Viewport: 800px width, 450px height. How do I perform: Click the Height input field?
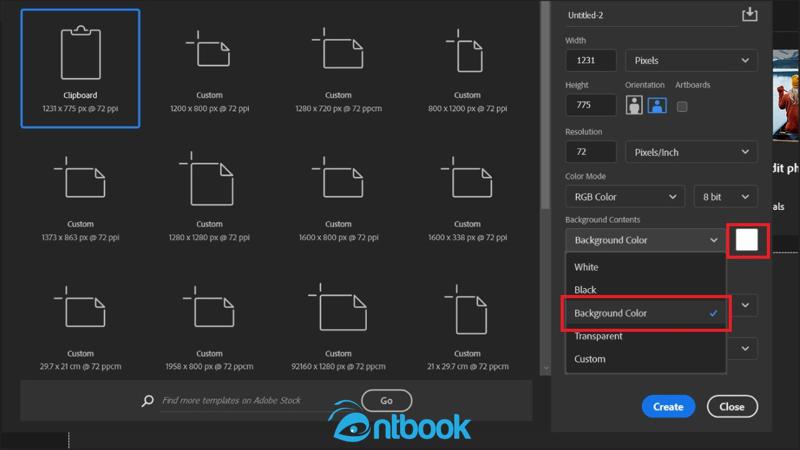pyautogui.click(x=591, y=105)
